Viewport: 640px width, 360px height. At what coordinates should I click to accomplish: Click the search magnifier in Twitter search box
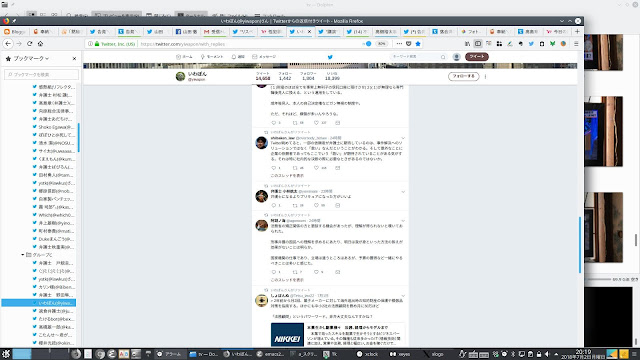tap(443, 57)
